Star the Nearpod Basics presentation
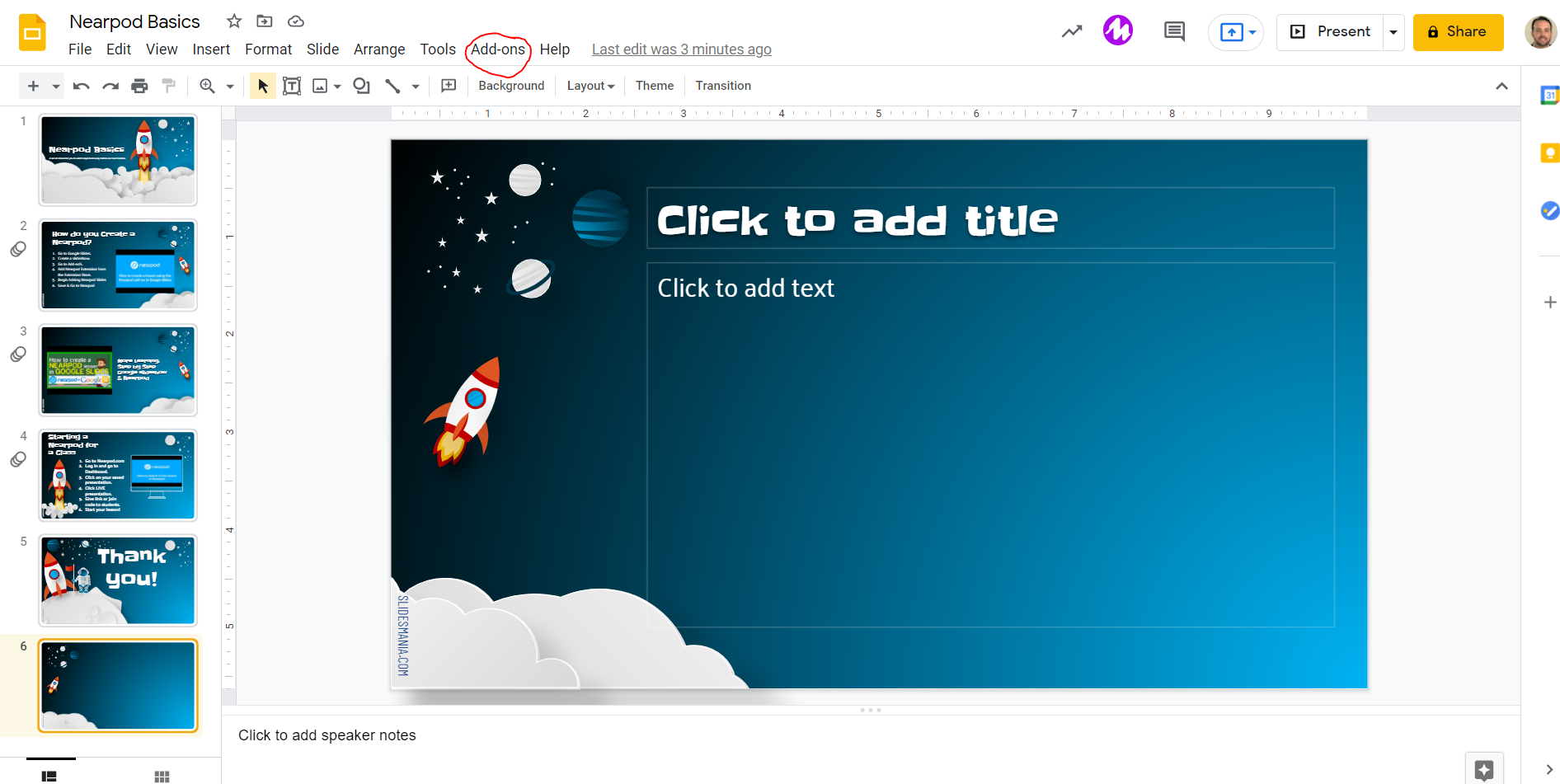The image size is (1560, 784). [x=234, y=21]
